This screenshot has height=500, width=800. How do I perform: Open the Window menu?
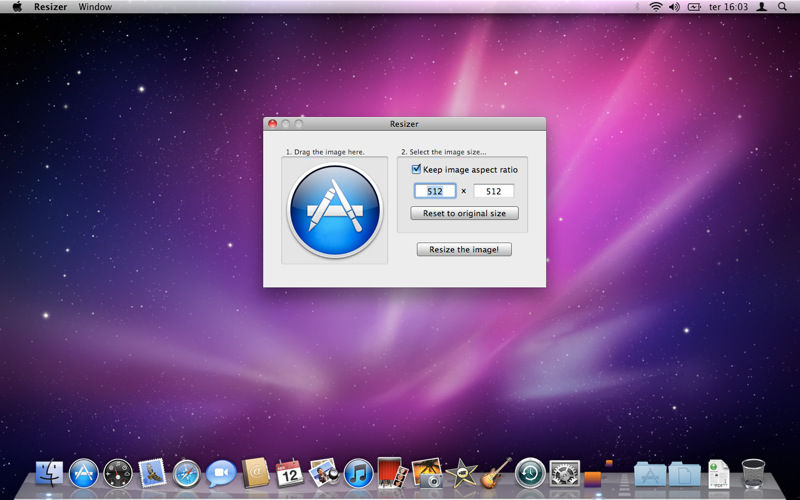point(95,7)
